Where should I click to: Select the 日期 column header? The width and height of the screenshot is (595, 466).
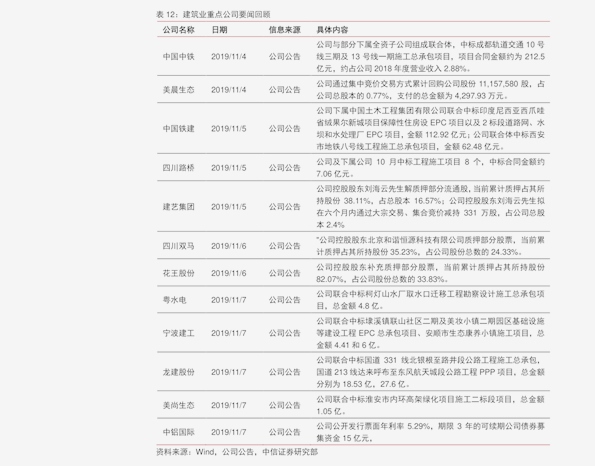(219, 30)
